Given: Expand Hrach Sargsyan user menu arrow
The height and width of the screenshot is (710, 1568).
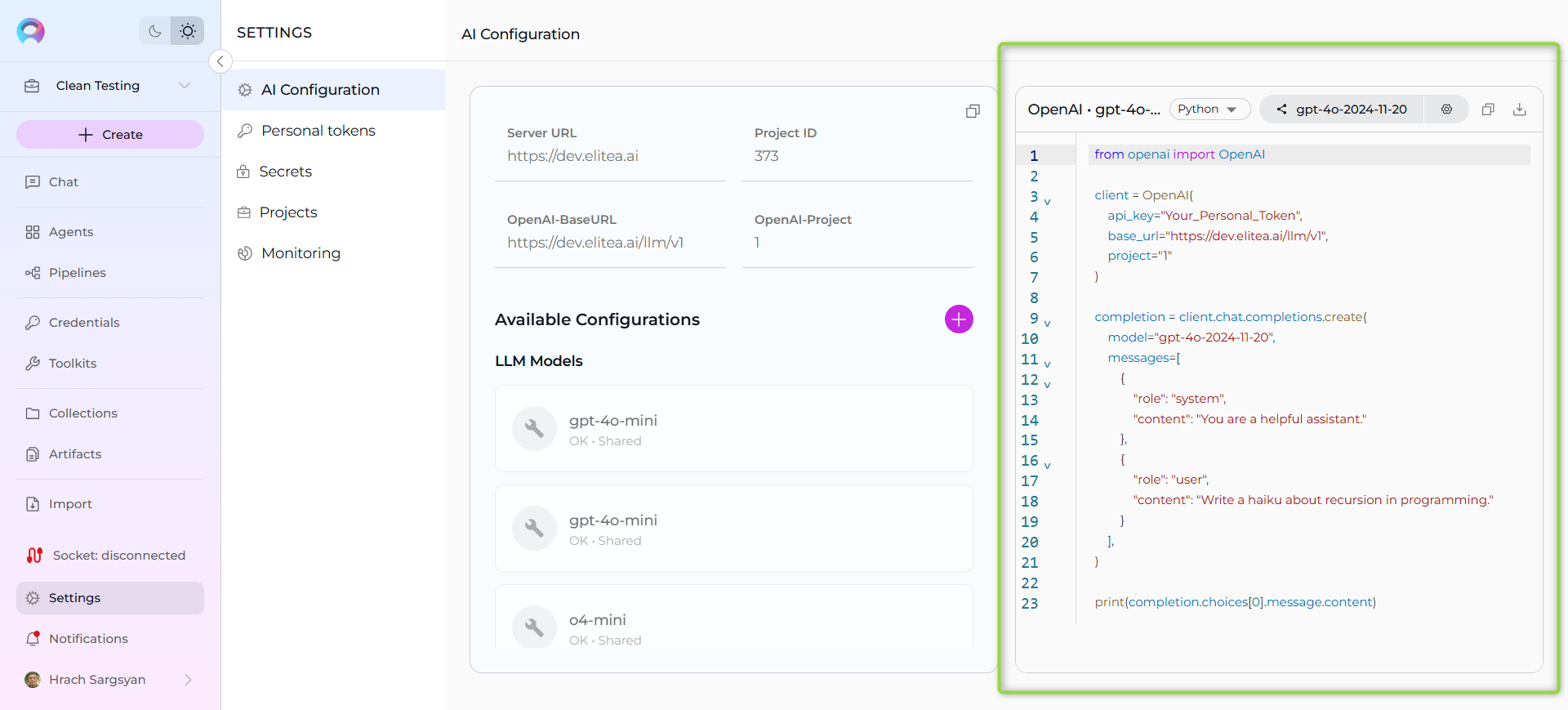Looking at the screenshot, I should [189, 680].
